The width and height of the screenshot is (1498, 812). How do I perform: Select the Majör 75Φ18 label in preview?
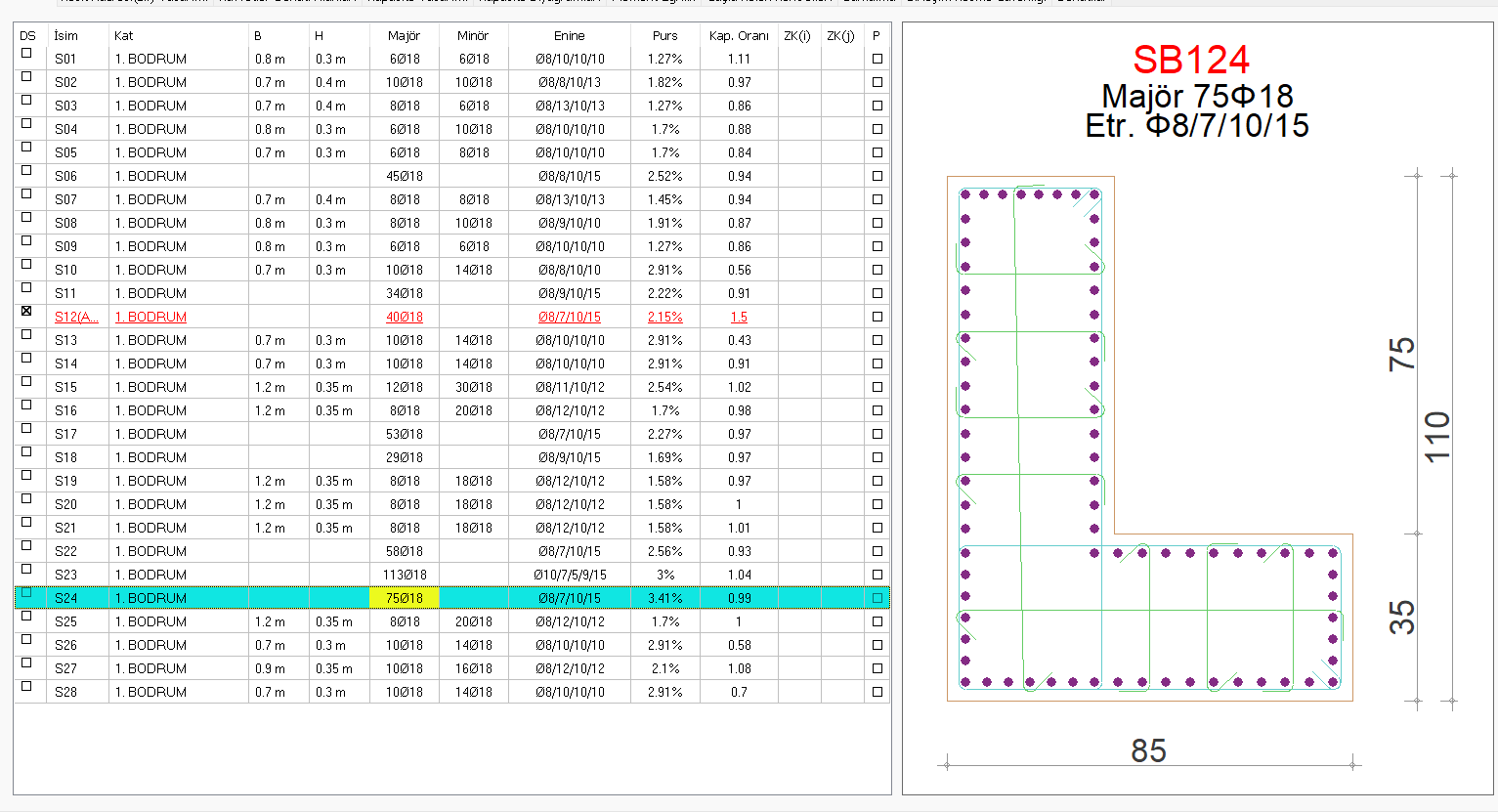[1197, 96]
